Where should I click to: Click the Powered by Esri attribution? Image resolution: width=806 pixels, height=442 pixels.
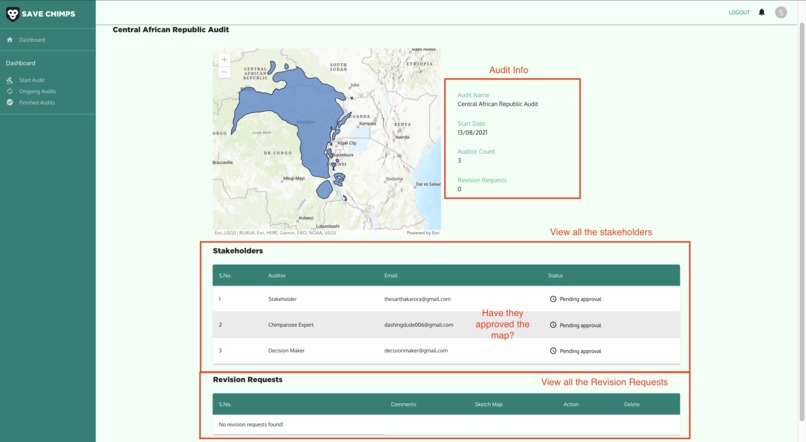(423, 233)
